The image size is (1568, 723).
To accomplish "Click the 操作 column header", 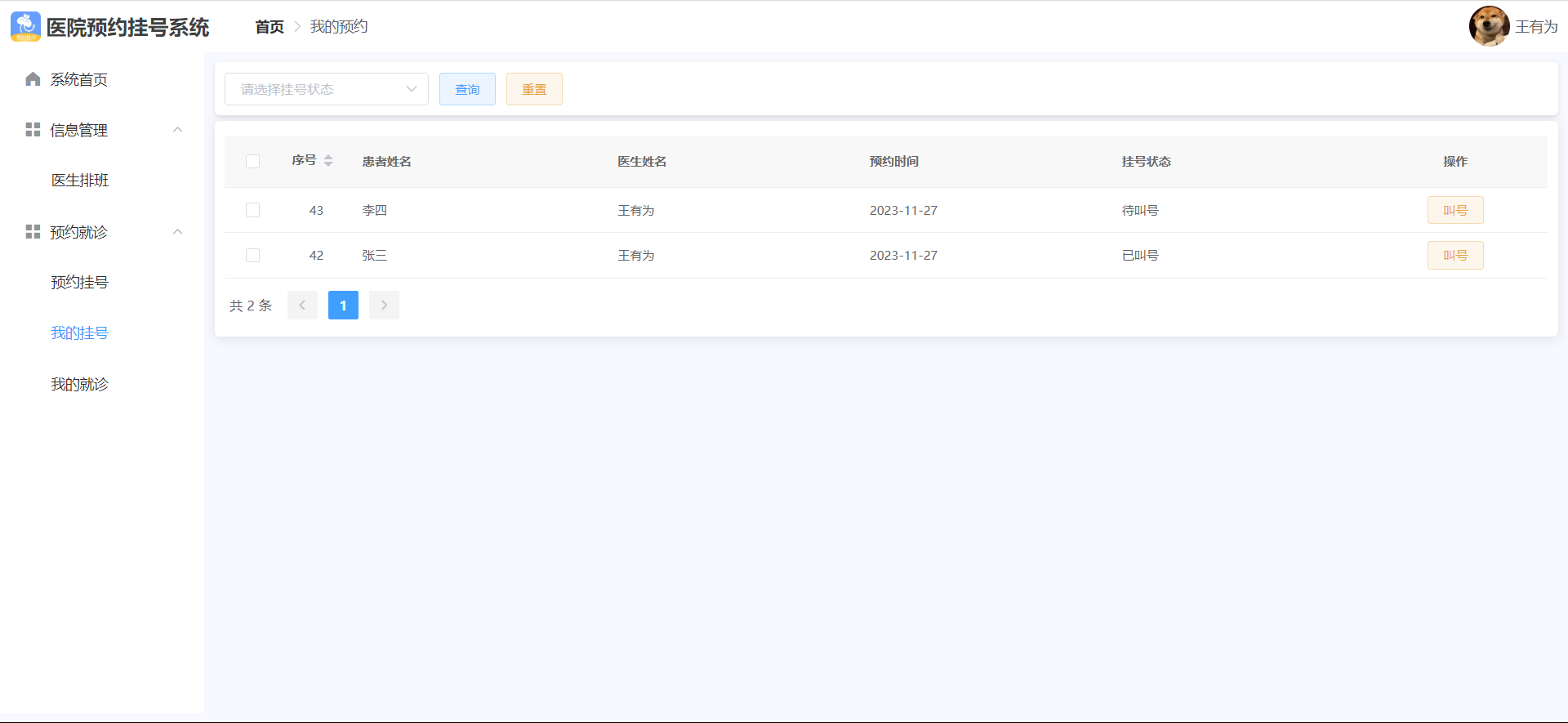I will (x=1455, y=162).
